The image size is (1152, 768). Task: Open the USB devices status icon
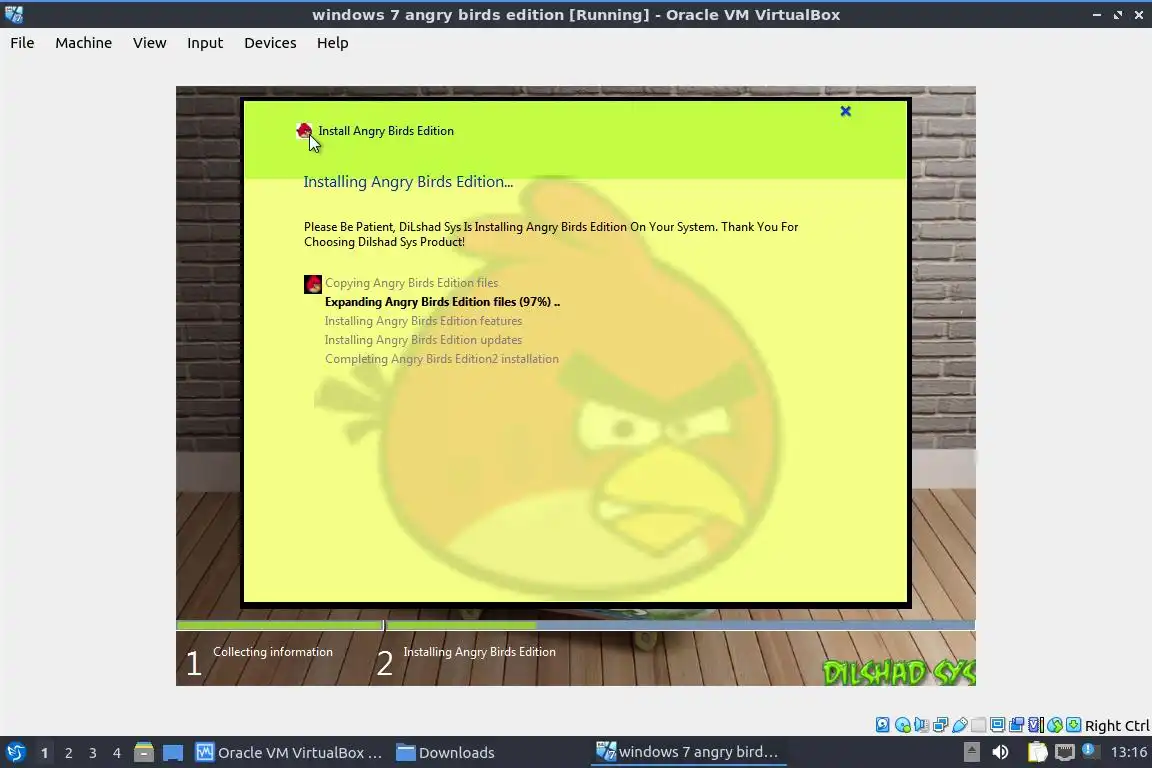click(960, 725)
